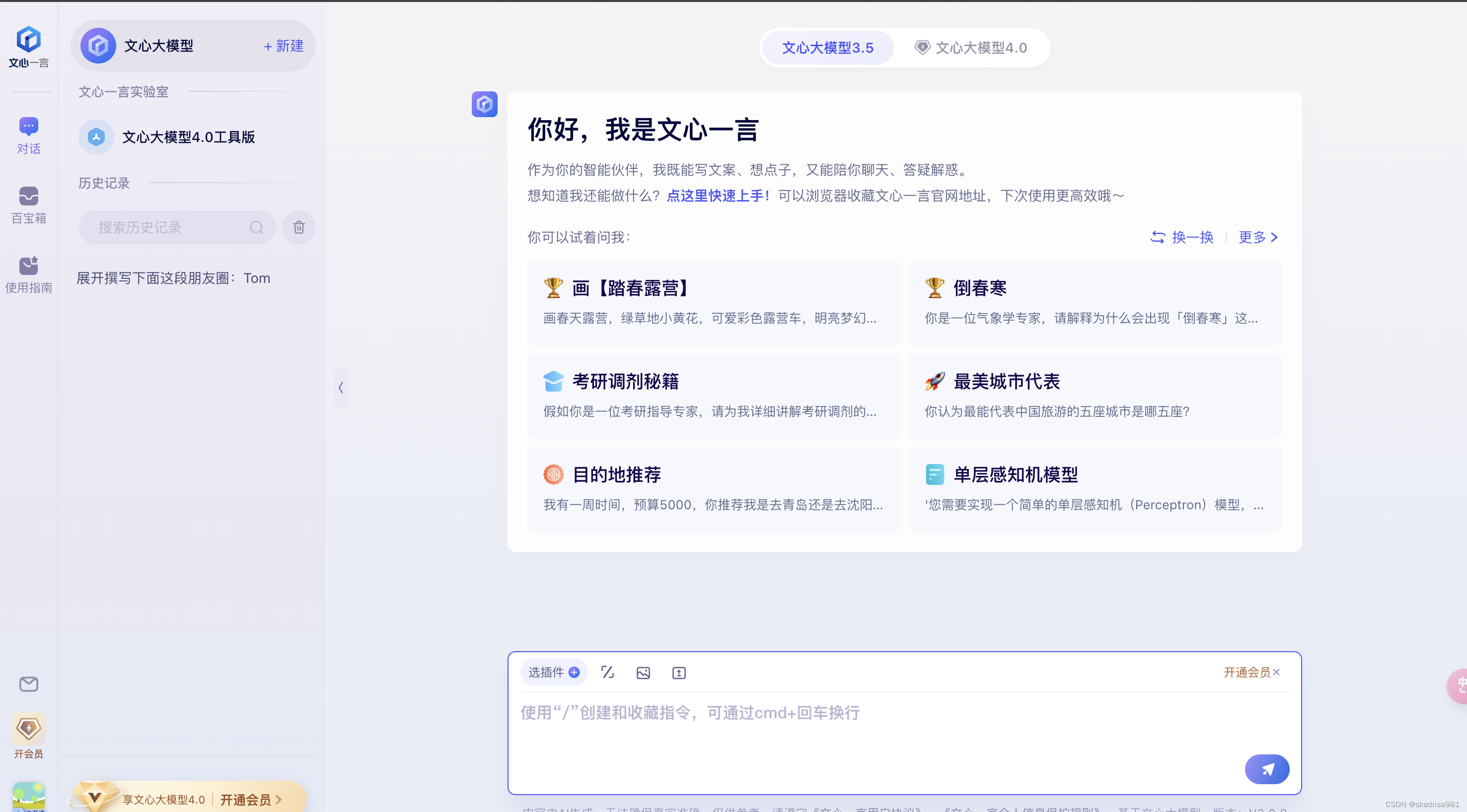Image resolution: width=1467 pixels, height=812 pixels.
Task: Select the 文心大模型3.5 tab
Action: tap(827, 48)
